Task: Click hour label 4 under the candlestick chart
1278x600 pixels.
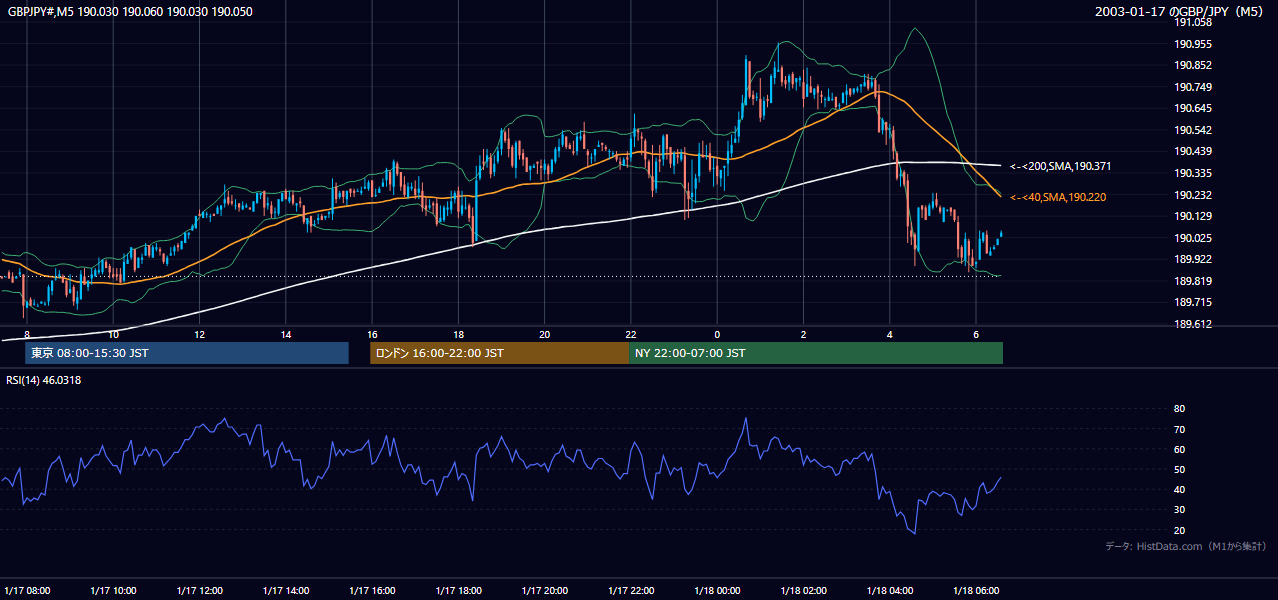Action: point(889,334)
